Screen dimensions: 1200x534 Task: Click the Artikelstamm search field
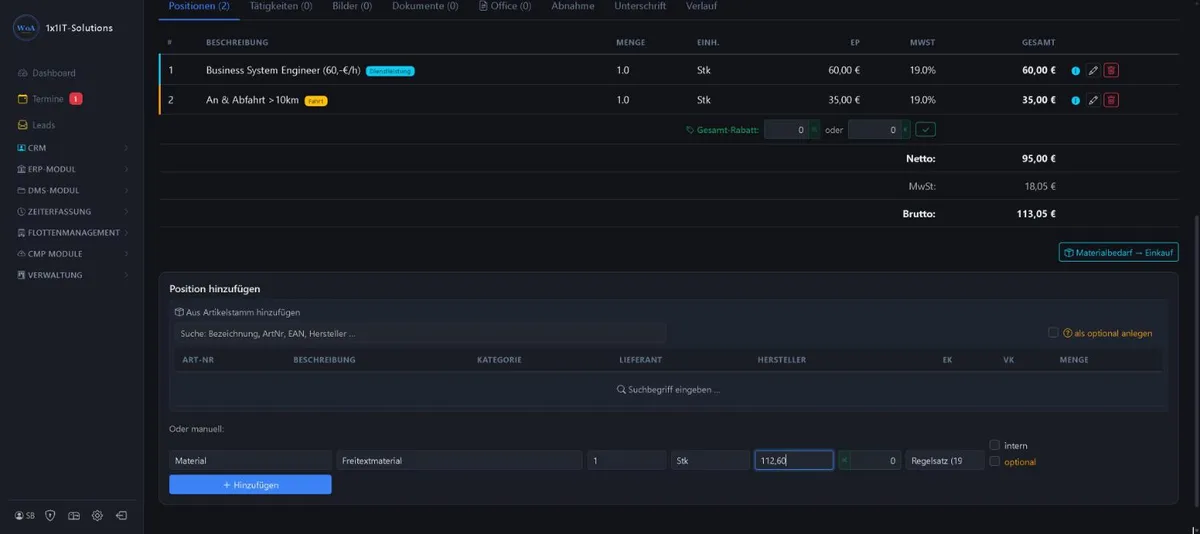pos(420,333)
